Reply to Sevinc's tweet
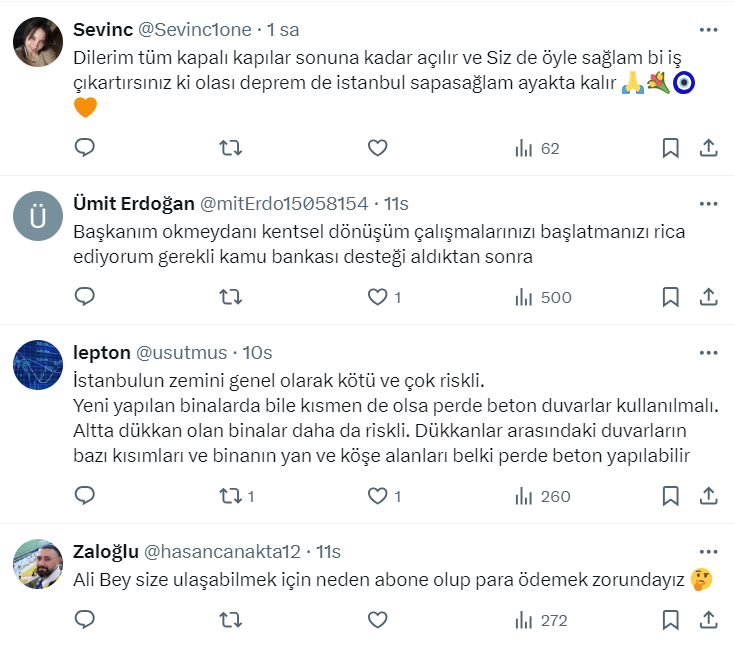The width and height of the screenshot is (735, 646). [x=86, y=148]
